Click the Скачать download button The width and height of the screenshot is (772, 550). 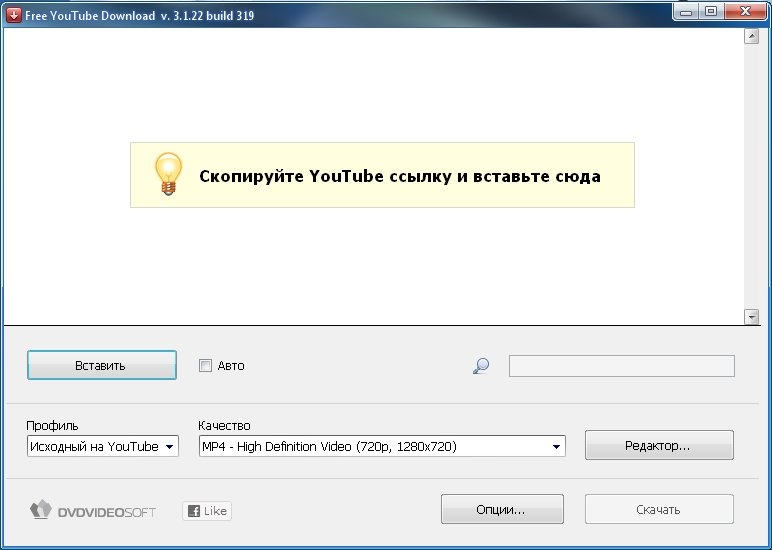[658, 510]
